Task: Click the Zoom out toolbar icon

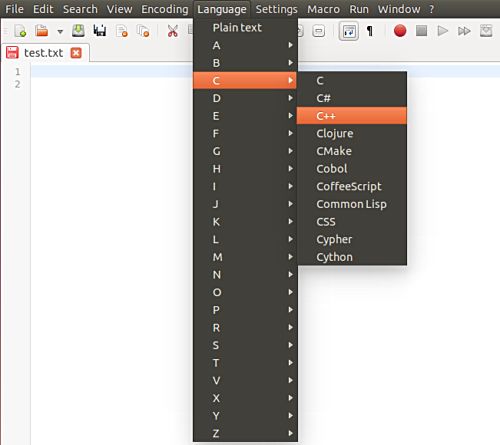Action: click(x=319, y=31)
